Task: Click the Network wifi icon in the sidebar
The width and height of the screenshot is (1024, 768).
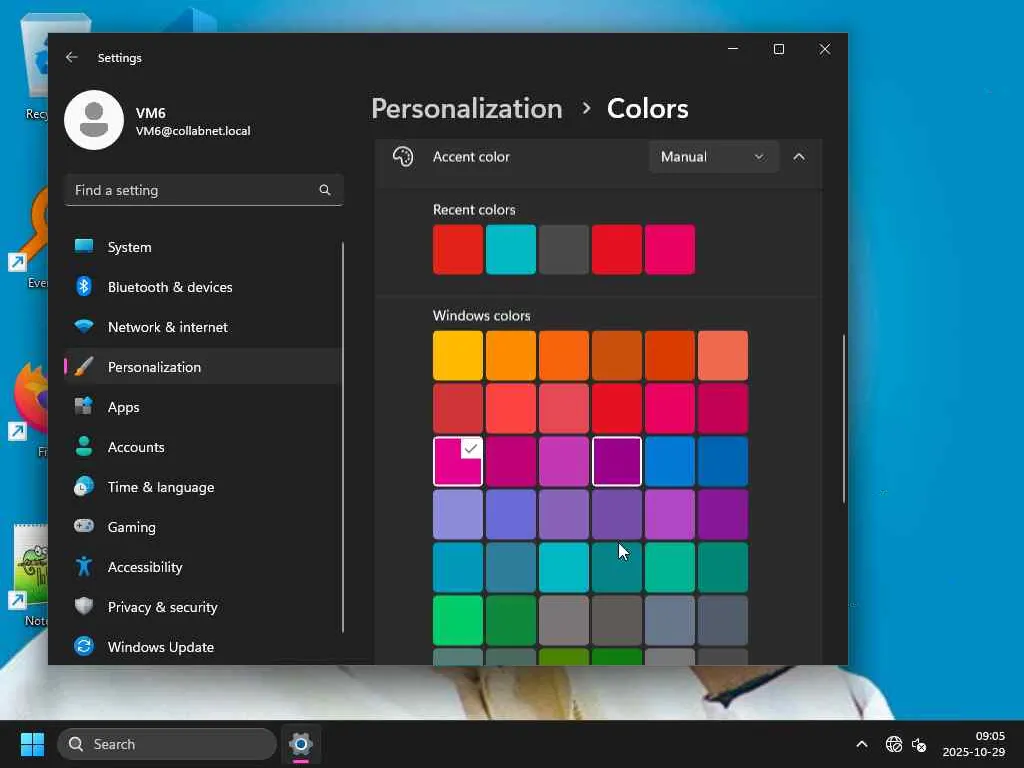Action: point(84,327)
